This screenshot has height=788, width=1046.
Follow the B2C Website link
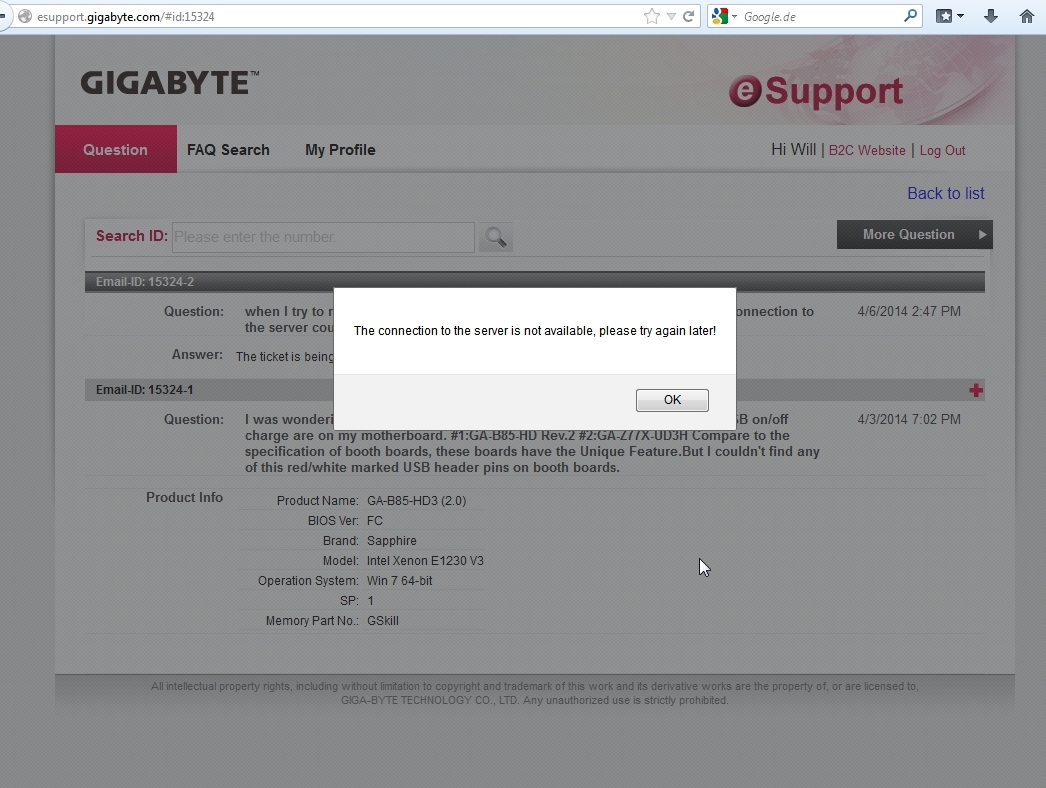click(x=867, y=151)
